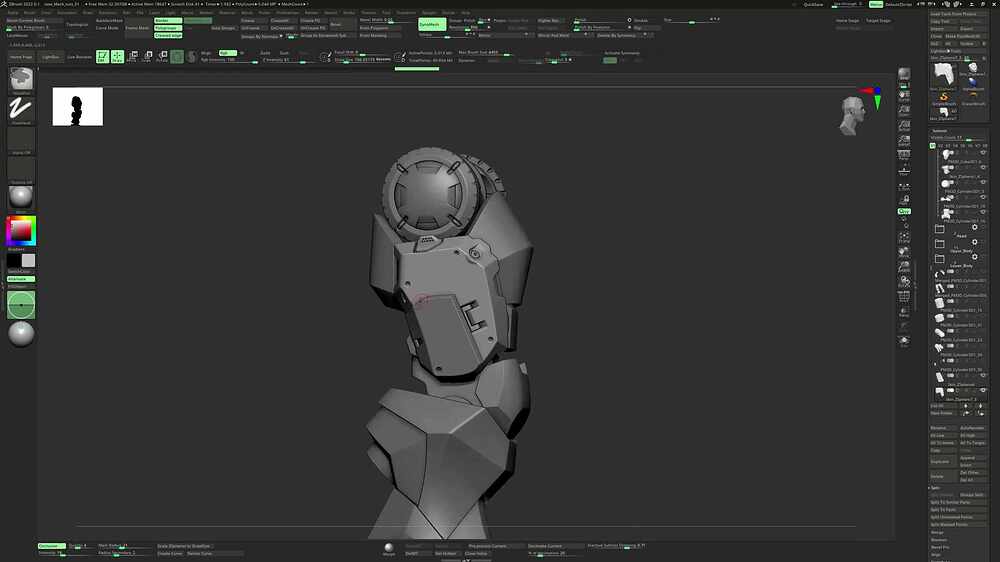Toggle the Gizmo 3D icon
Screen dimensions: 1000x562
(x=177, y=57)
